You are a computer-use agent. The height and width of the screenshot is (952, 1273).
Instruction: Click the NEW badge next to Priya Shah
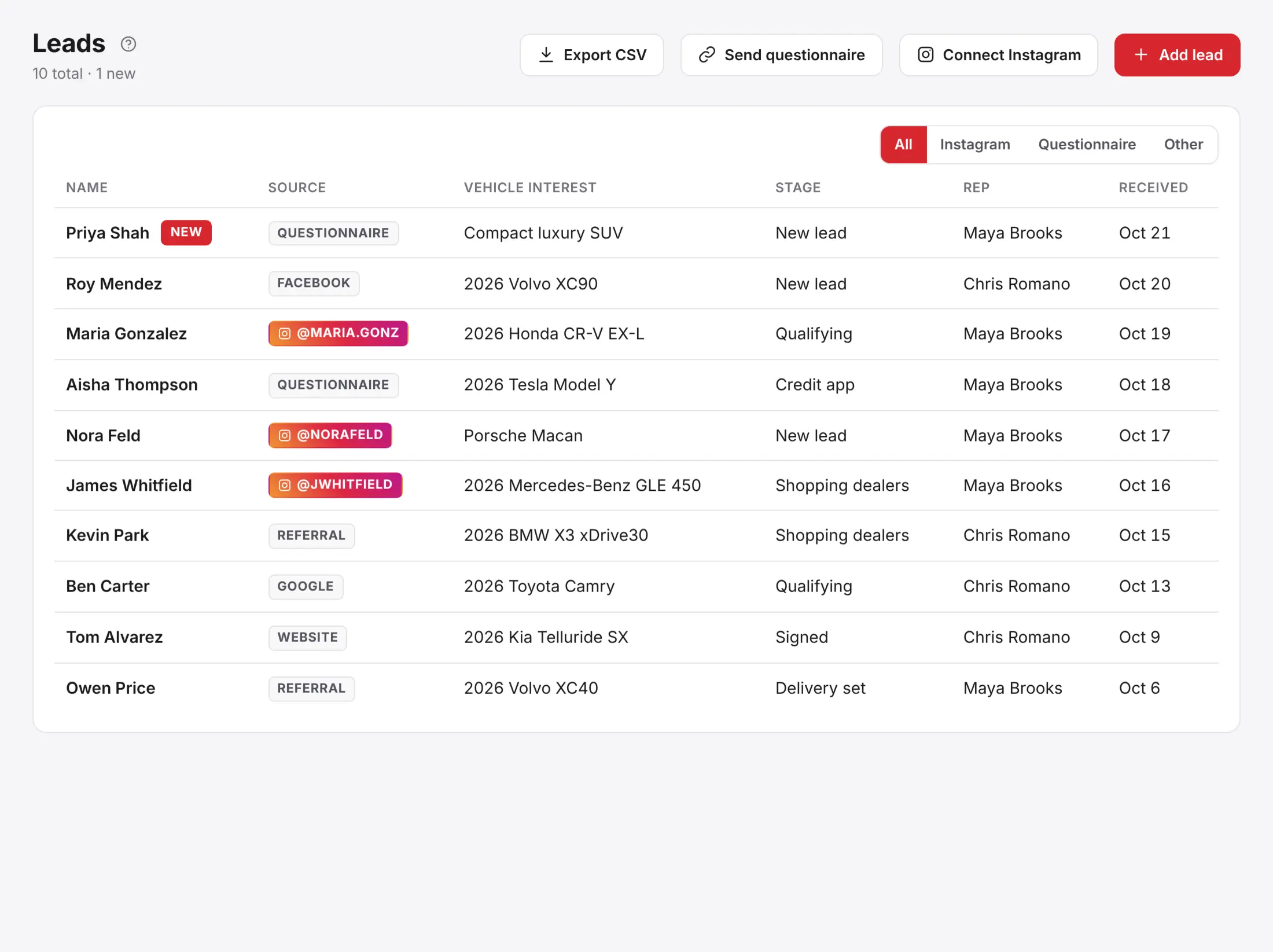click(x=186, y=233)
